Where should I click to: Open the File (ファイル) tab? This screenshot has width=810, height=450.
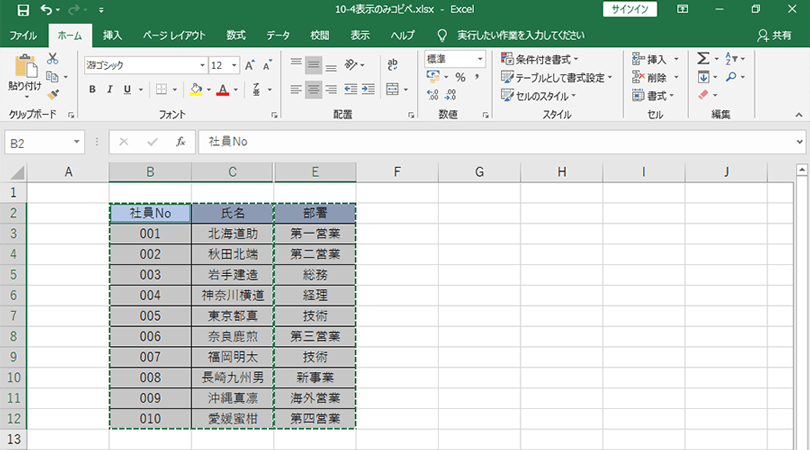23,36
